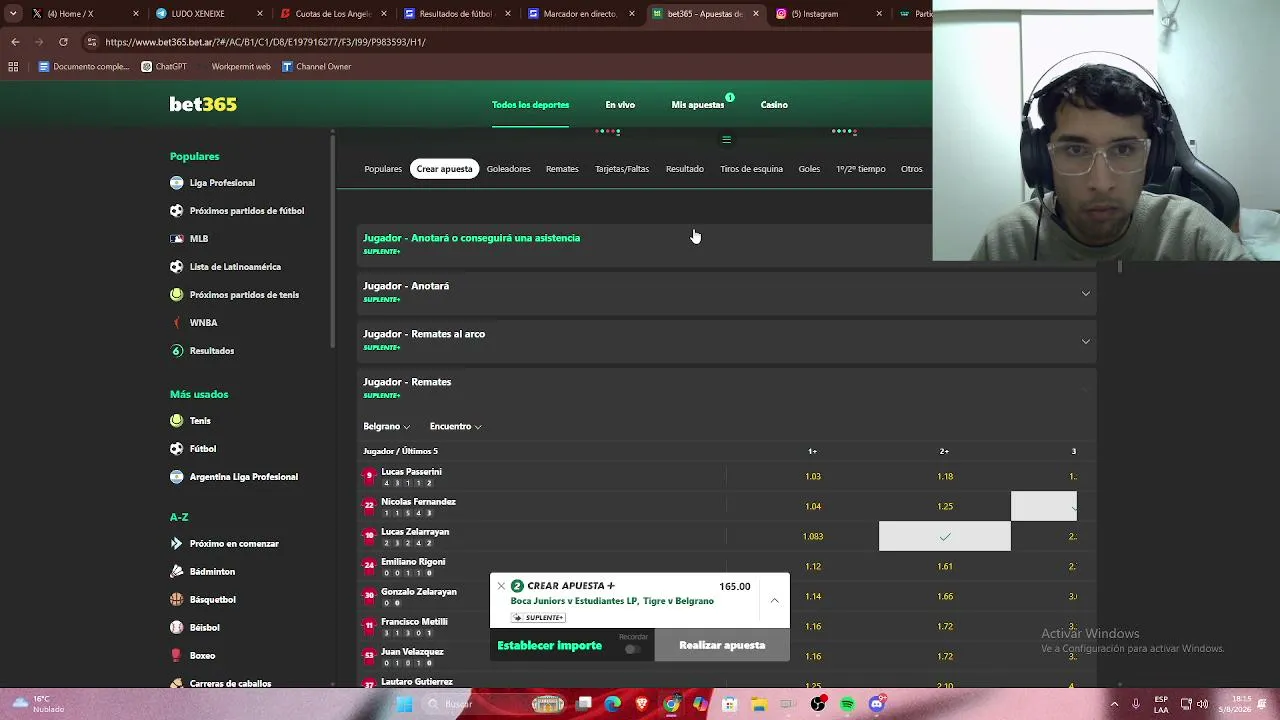Switch to the Populares tab

[383, 169]
